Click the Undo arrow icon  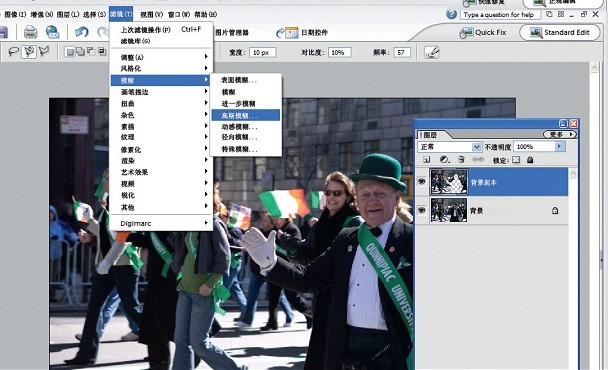(81, 32)
